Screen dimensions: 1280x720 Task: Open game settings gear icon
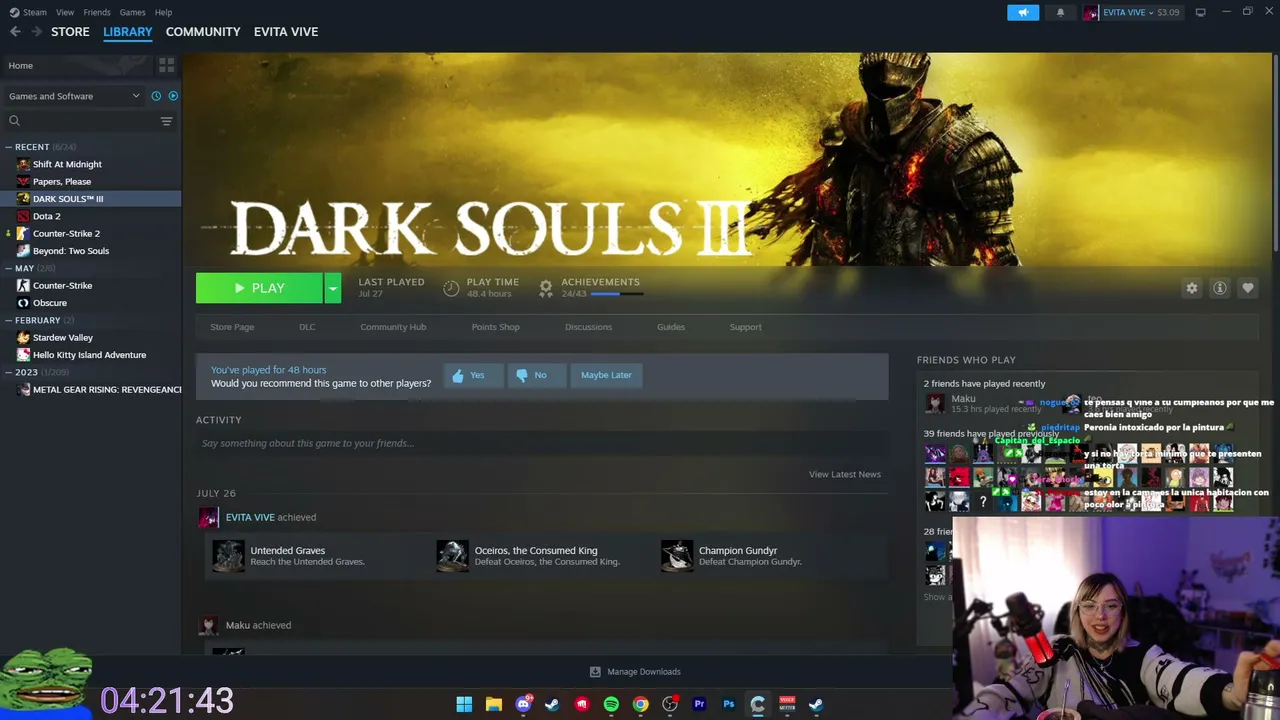(x=1191, y=288)
